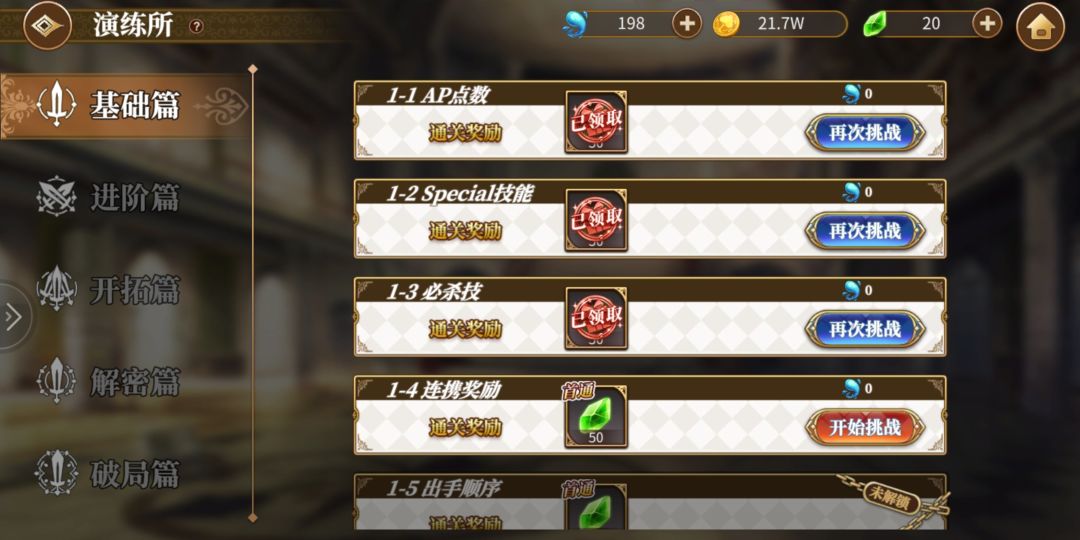Click 再次挑战 for stage 1-2 Special技能

864,231
